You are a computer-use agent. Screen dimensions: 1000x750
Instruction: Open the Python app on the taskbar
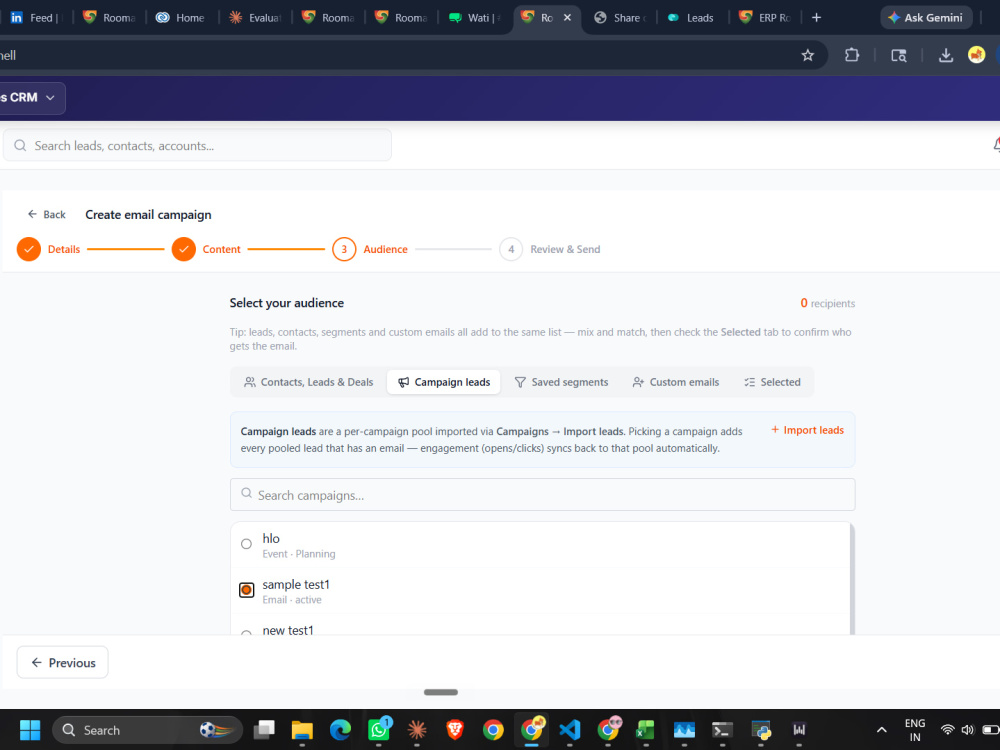(x=761, y=730)
